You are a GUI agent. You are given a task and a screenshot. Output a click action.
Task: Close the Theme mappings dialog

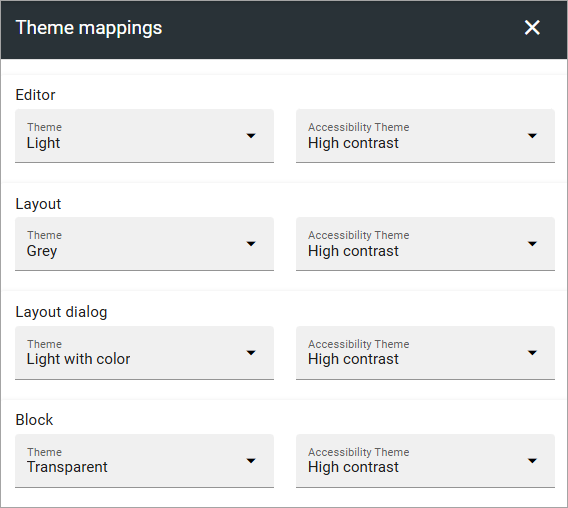coord(532,28)
